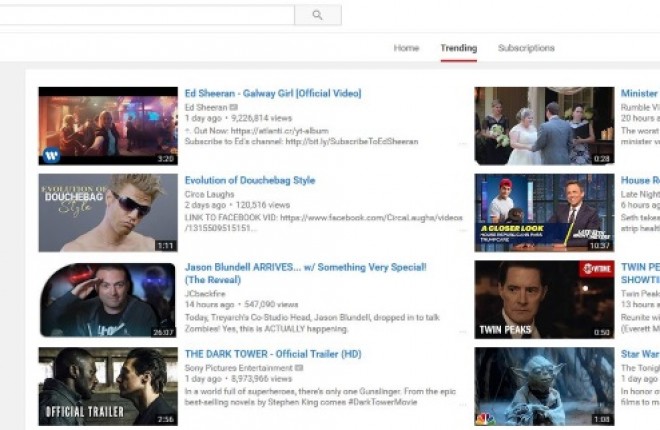This screenshot has width=660, height=430.
Task: Click the 10:37 duration badge
Action: (600, 246)
